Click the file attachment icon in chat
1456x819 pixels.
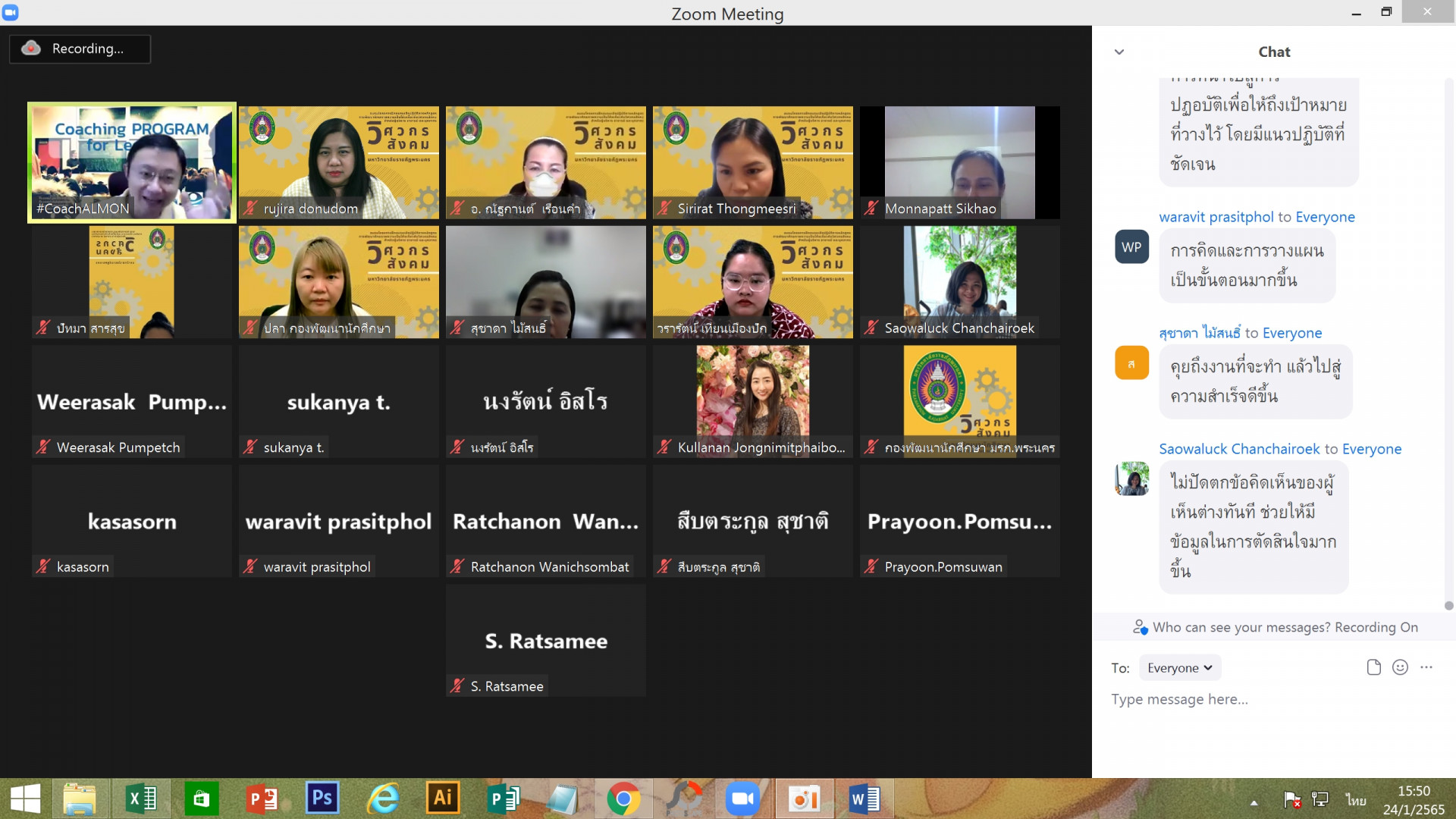[1373, 667]
